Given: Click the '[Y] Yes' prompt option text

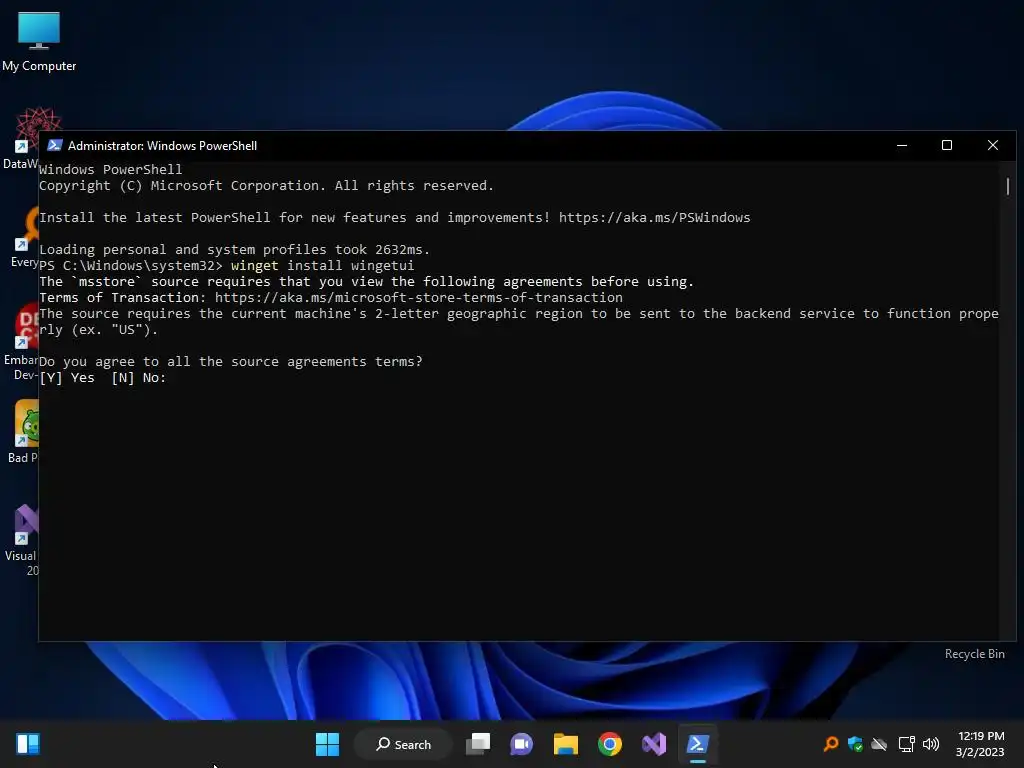Looking at the screenshot, I should (x=67, y=378).
